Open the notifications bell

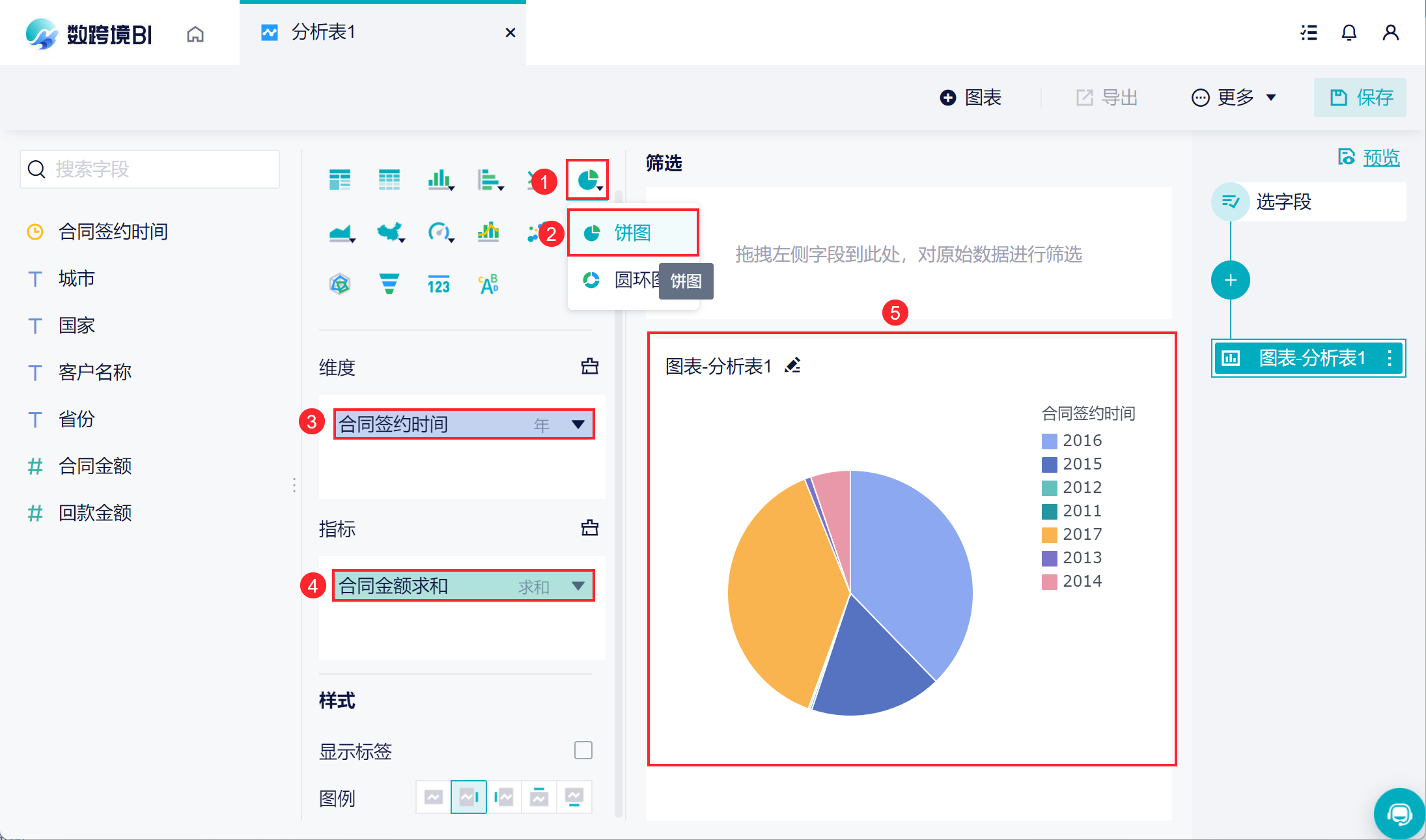[x=1349, y=33]
